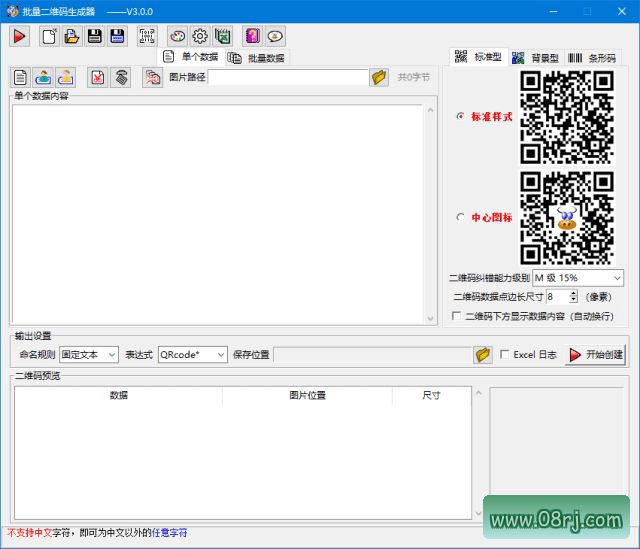Click the blue floppy disk save-as icon
Image resolution: width=640 pixels, height=549 pixels.
[118, 36]
